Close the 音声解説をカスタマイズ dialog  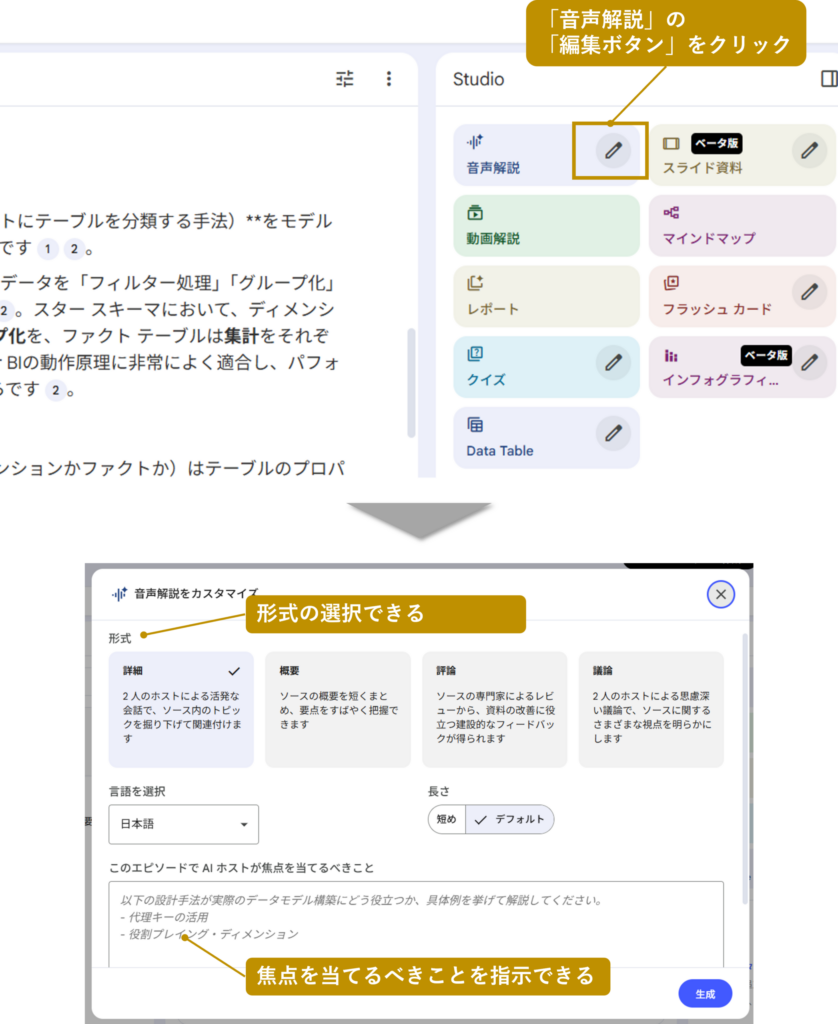[720, 595]
